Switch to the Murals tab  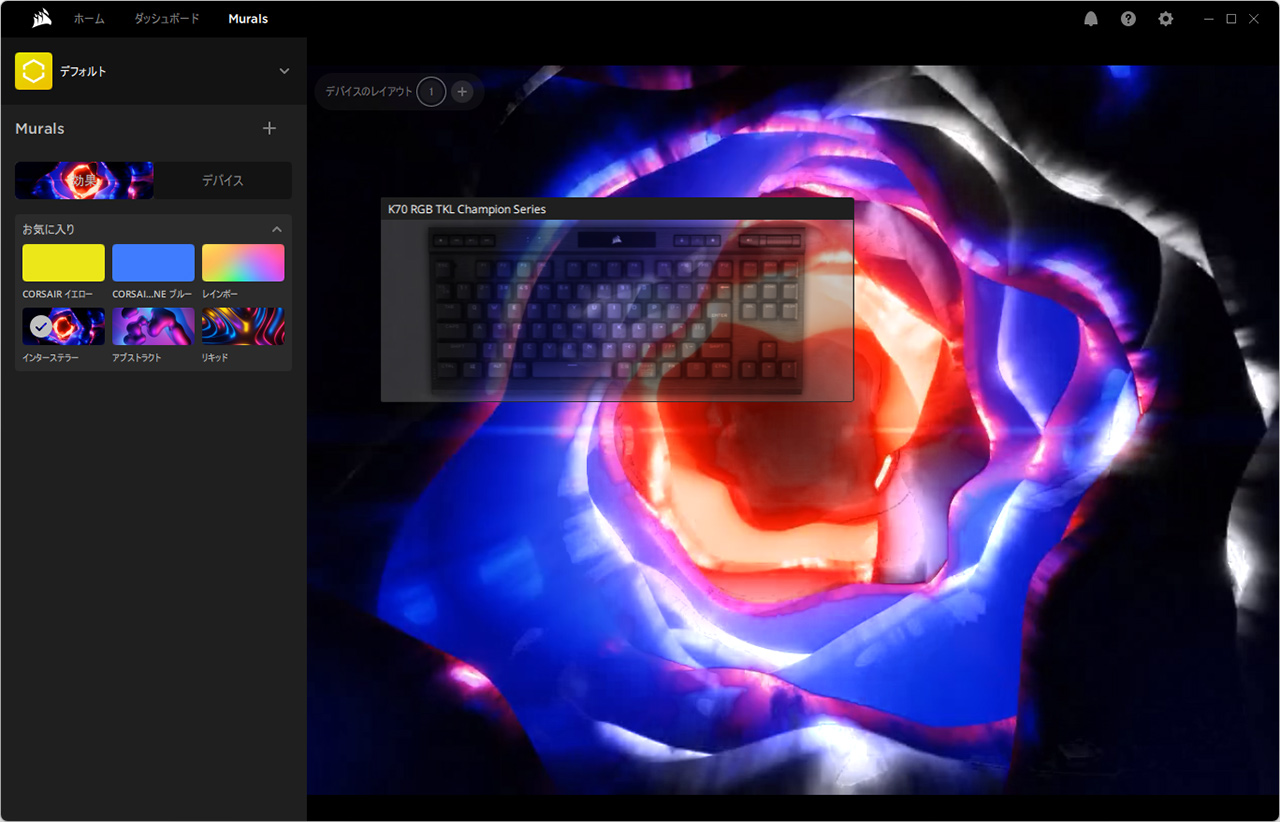click(x=248, y=19)
